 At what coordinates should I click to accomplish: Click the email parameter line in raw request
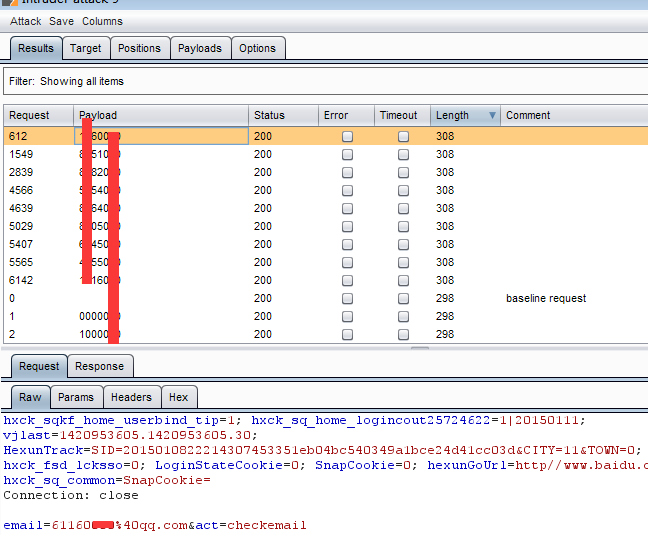pyautogui.click(x=155, y=525)
